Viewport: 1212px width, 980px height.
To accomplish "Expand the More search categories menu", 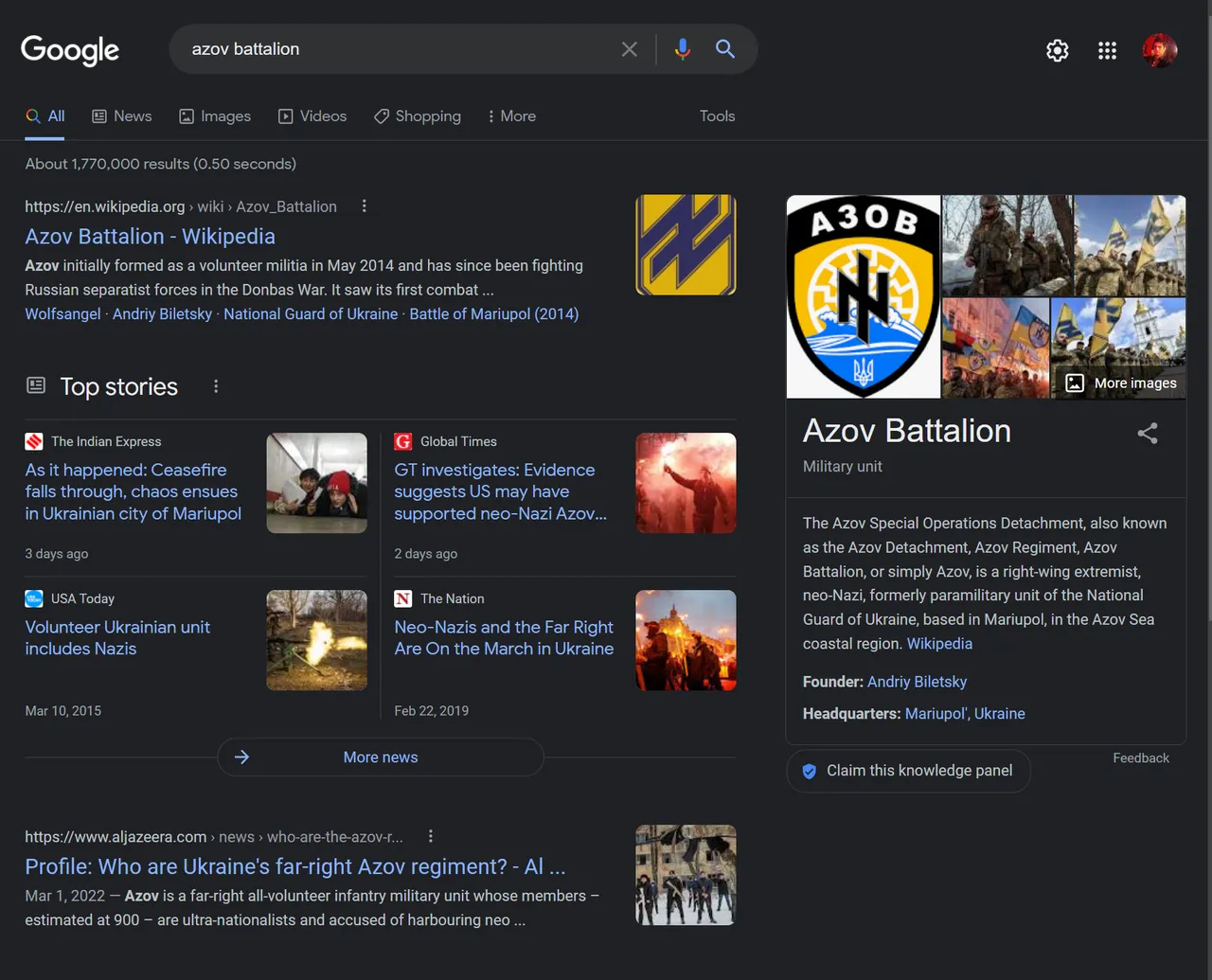I will (511, 116).
